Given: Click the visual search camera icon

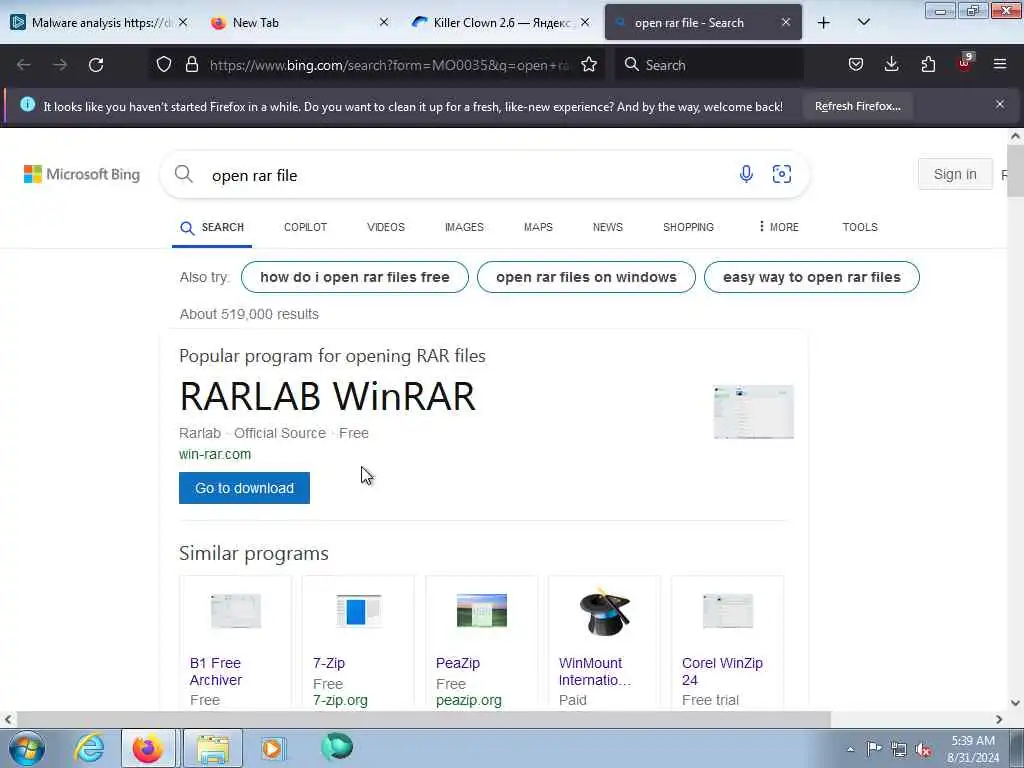Looking at the screenshot, I should (782, 174).
